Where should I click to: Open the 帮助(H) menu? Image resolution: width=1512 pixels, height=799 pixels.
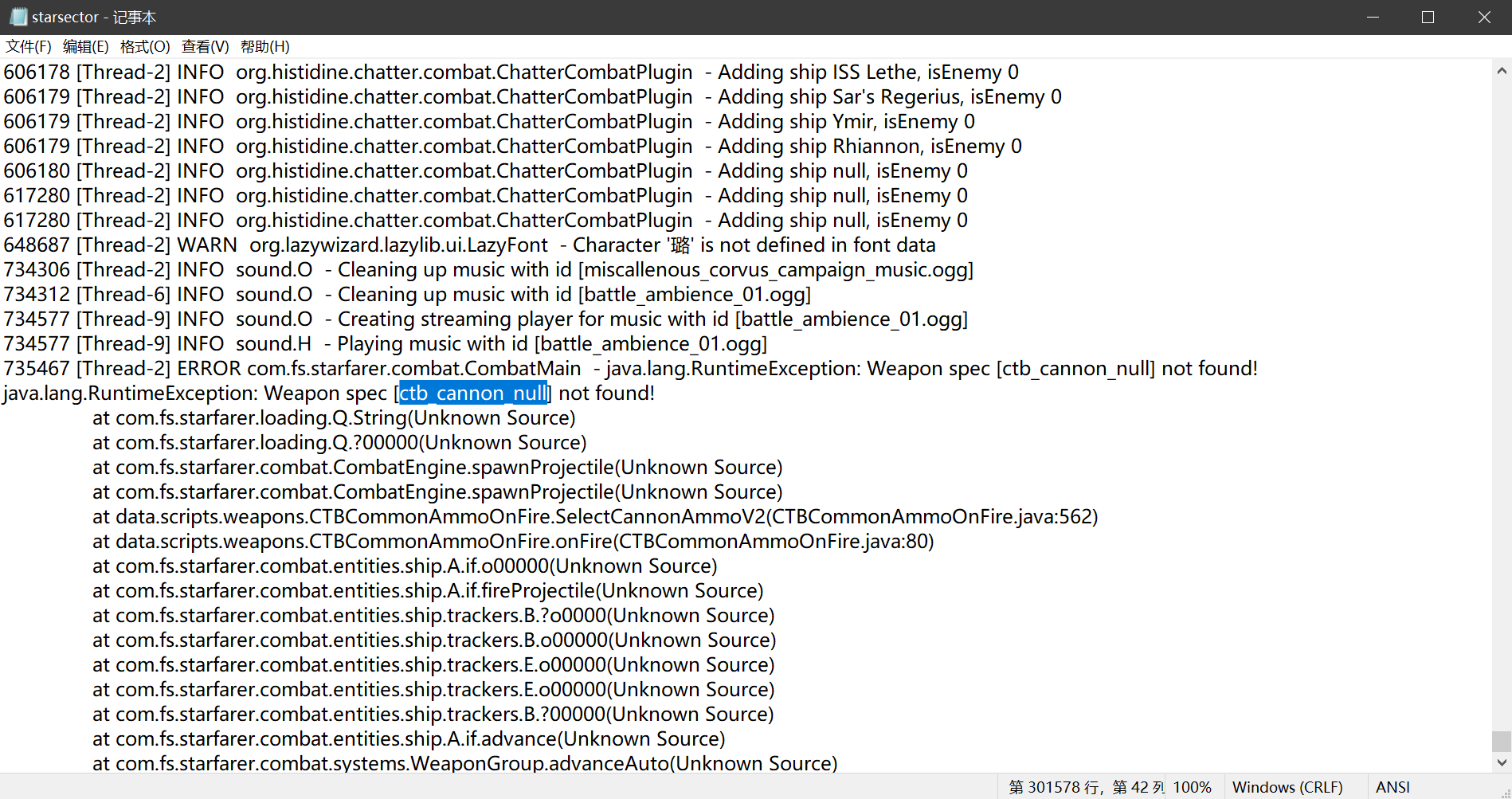click(x=264, y=46)
